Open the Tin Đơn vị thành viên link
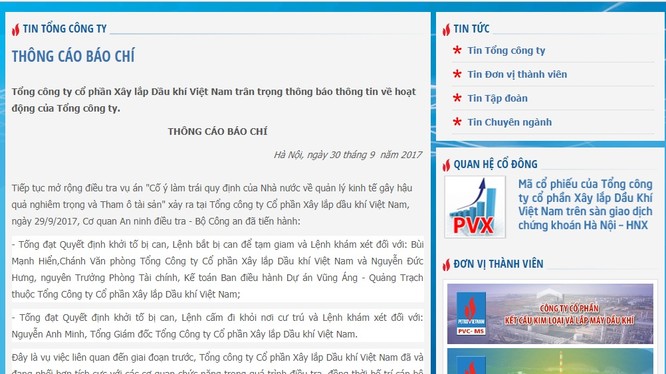This screenshot has height=374, width=666. (517, 74)
